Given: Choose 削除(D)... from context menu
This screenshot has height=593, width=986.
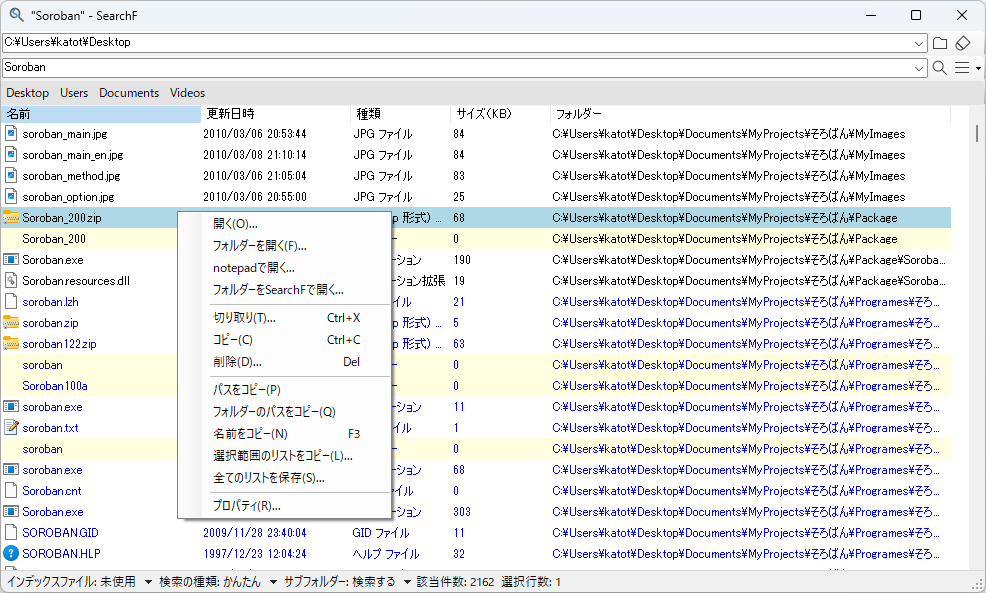Looking at the screenshot, I should 284,362.
